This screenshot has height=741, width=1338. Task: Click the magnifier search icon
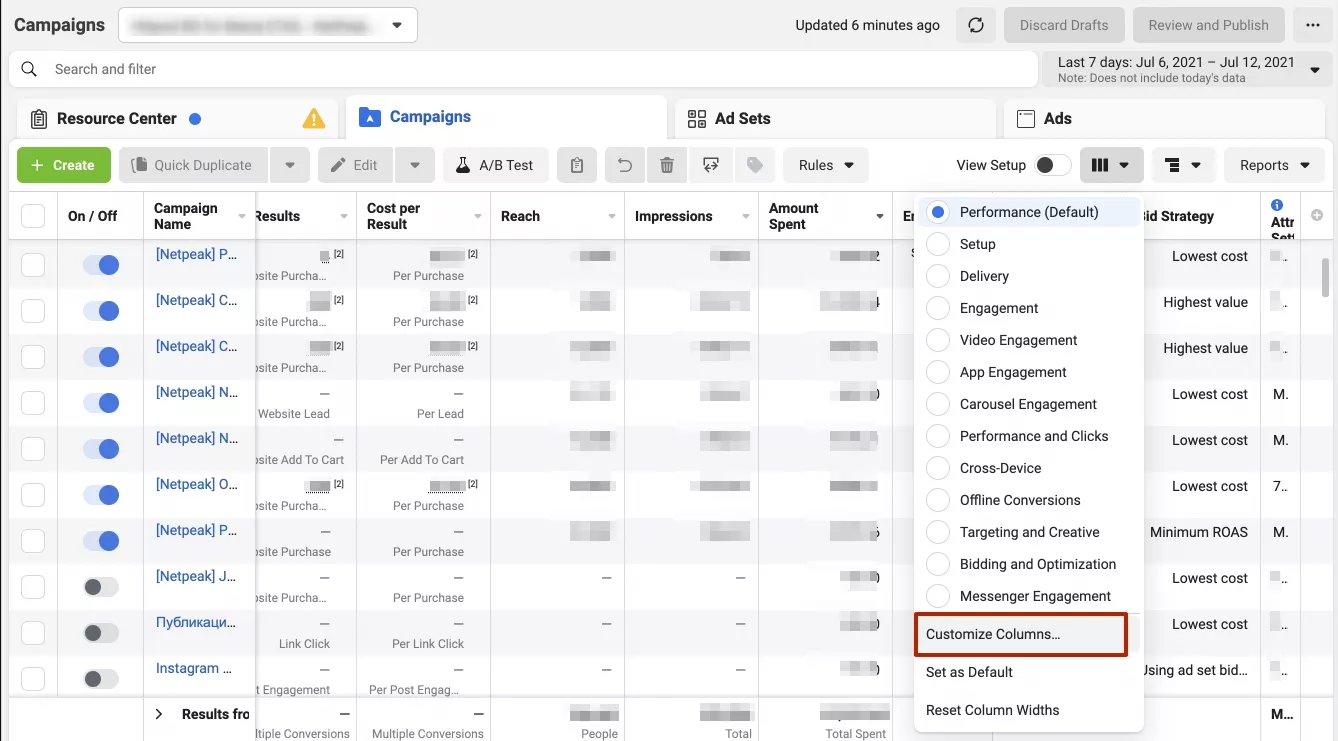click(30, 69)
